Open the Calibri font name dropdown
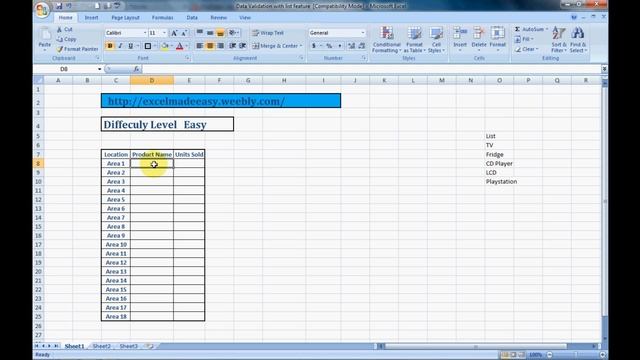The height and width of the screenshot is (360, 640). pos(144,33)
